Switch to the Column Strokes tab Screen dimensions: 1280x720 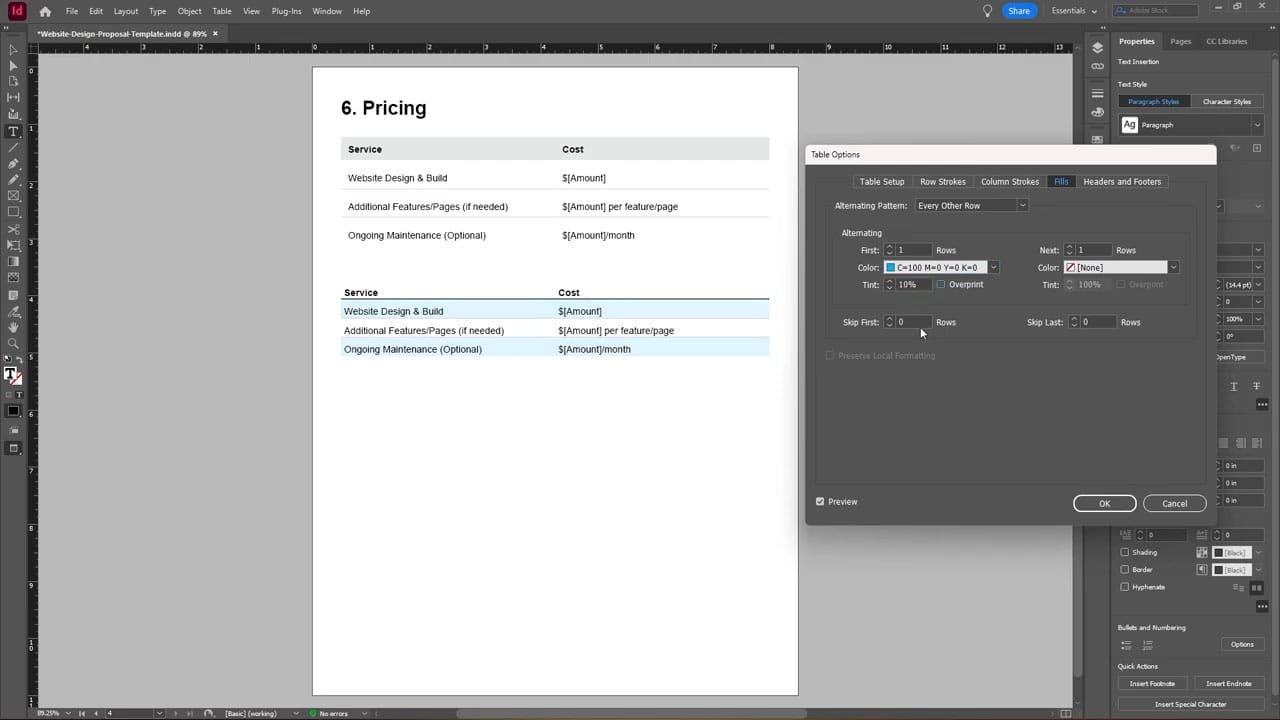[1009, 181]
